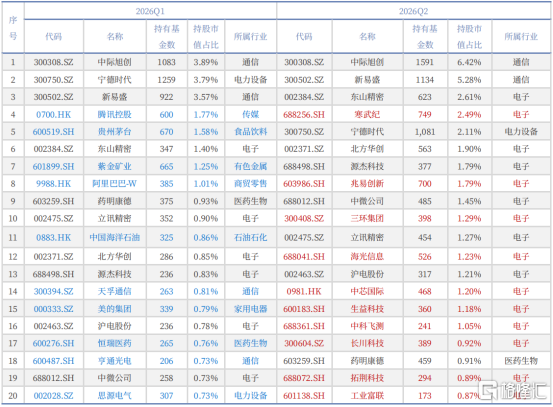Select fund count cell 1,081
This screenshot has height=407, width=553.
pyautogui.click(x=425, y=132)
